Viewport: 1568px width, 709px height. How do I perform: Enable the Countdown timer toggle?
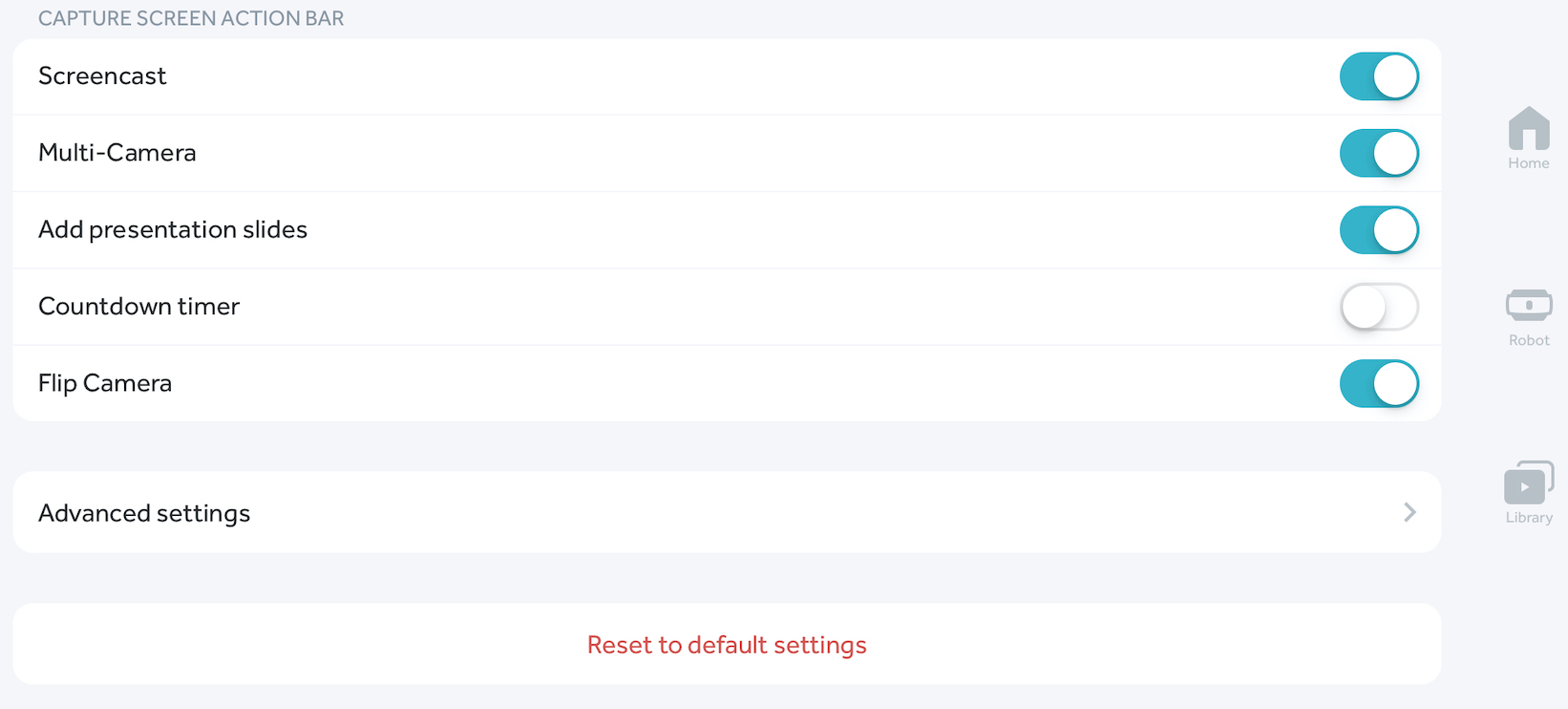click(1379, 307)
